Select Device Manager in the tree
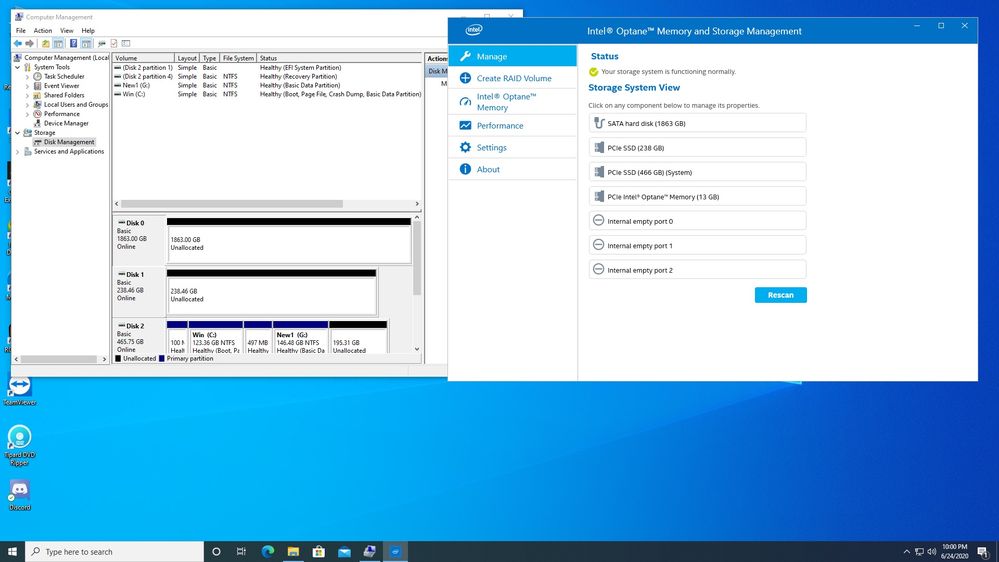Screen dimensions: 999x562 coord(66,123)
